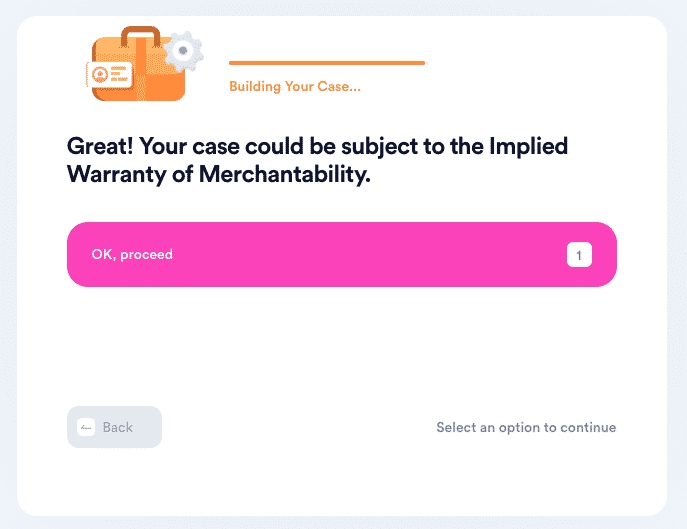This screenshot has width=687, height=529.
Task: Click the text lines on the ID card
Action: pos(119,74)
